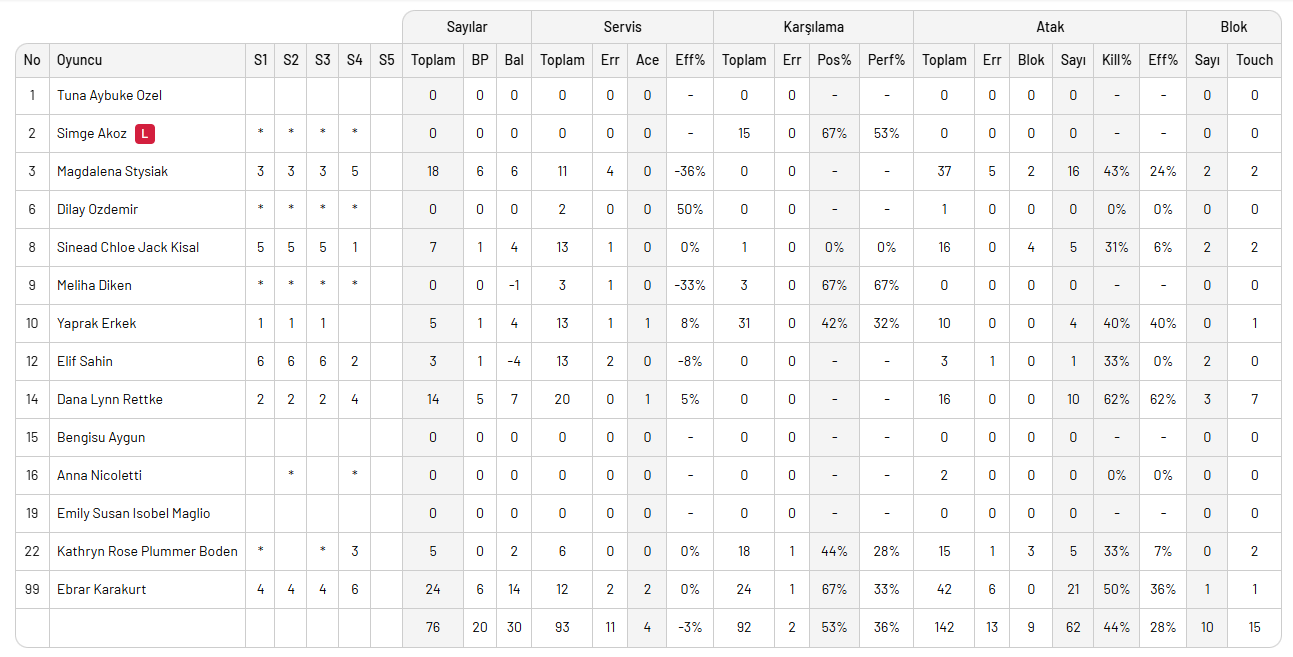Select the Sayılar group header
Viewport: 1293px width, 657px height.
tap(467, 27)
